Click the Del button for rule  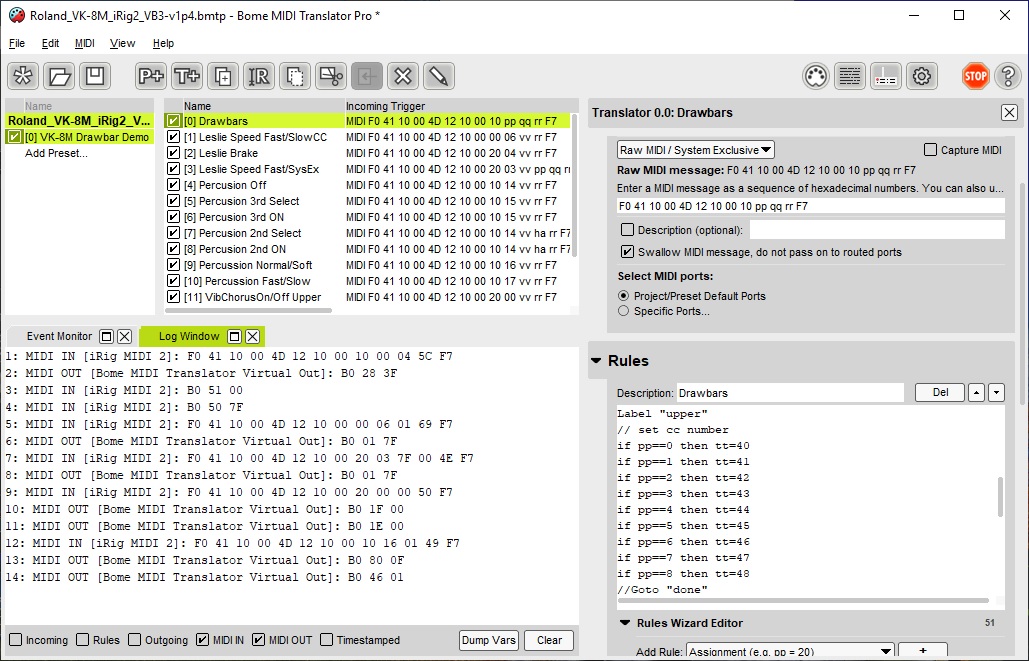(x=940, y=393)
